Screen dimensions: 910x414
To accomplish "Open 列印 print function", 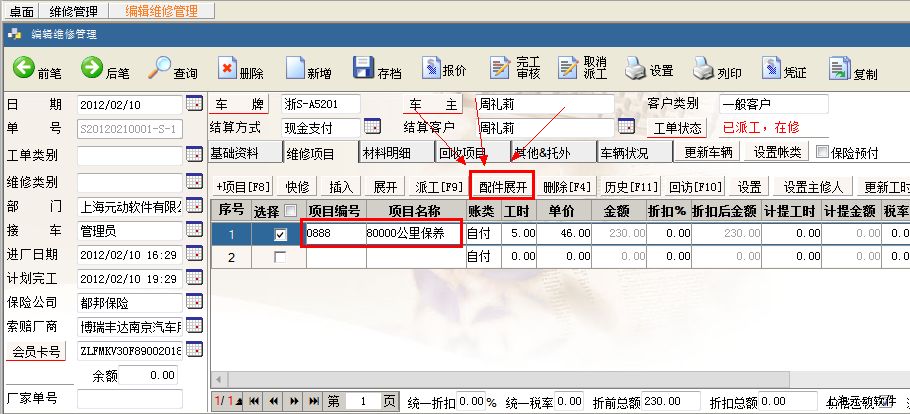I will pos(704,69).
